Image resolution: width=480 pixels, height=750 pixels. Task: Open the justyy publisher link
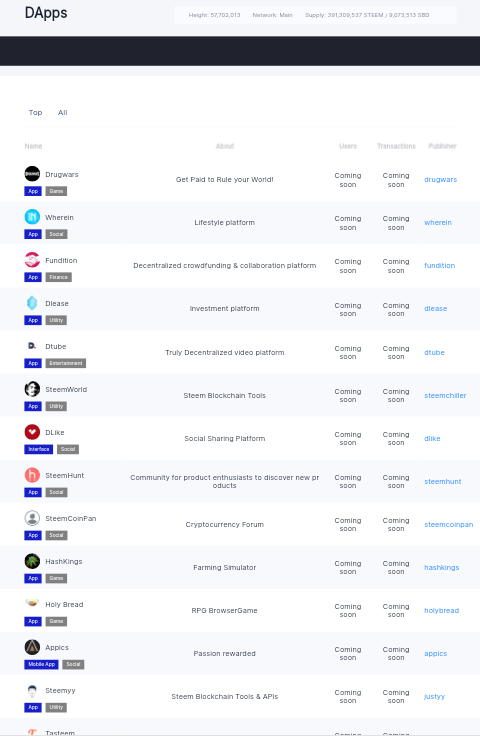(434, 696)
